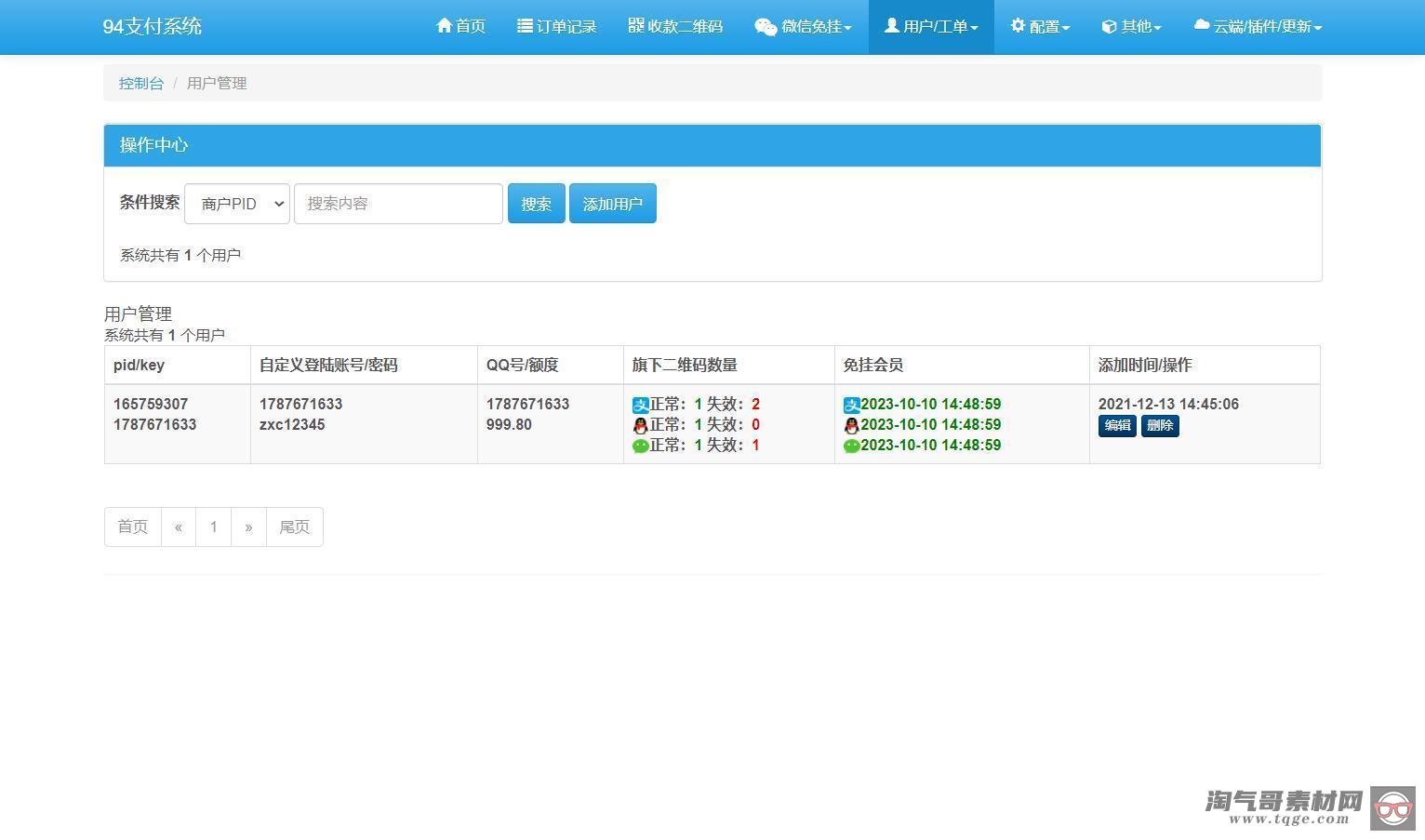Click the QR code icon beside 收款二维码
The width and height of the screenshot is (1425, 840).
[636, 25]
